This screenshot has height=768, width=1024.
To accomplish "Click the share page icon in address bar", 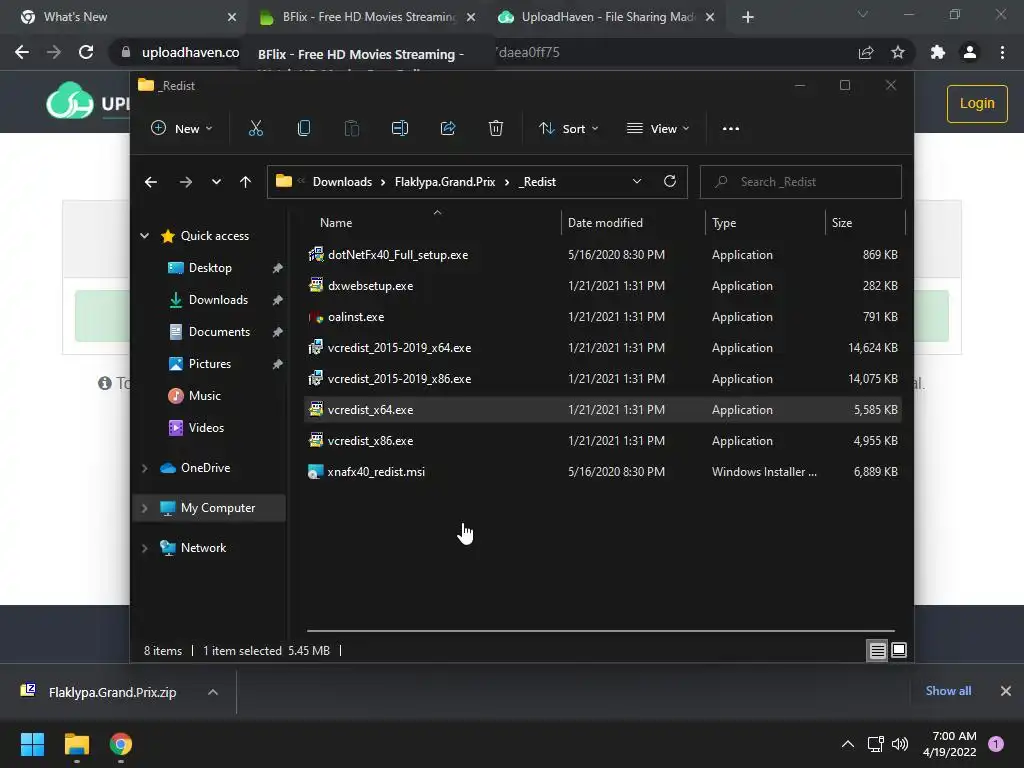I will coord(866,52).
